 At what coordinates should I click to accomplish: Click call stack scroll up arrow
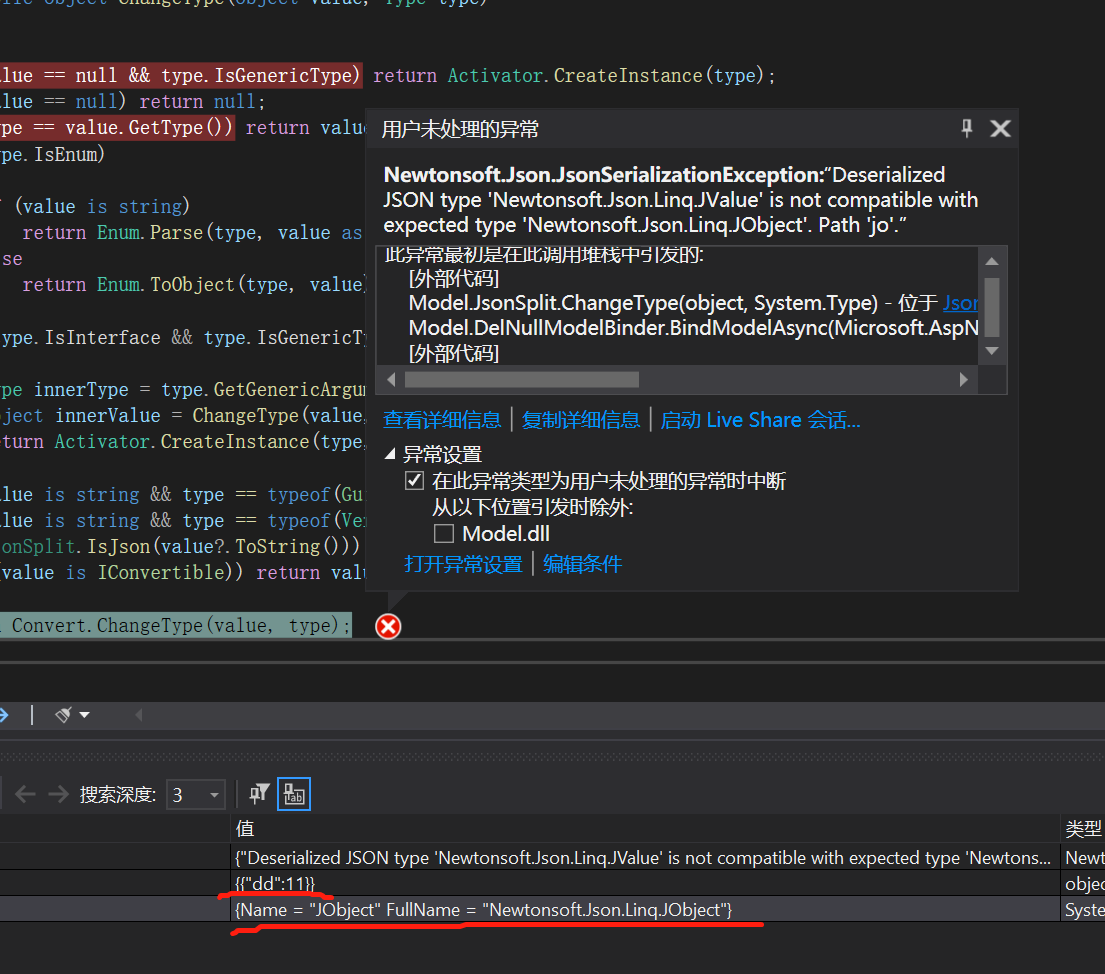(x=992, y=261)
